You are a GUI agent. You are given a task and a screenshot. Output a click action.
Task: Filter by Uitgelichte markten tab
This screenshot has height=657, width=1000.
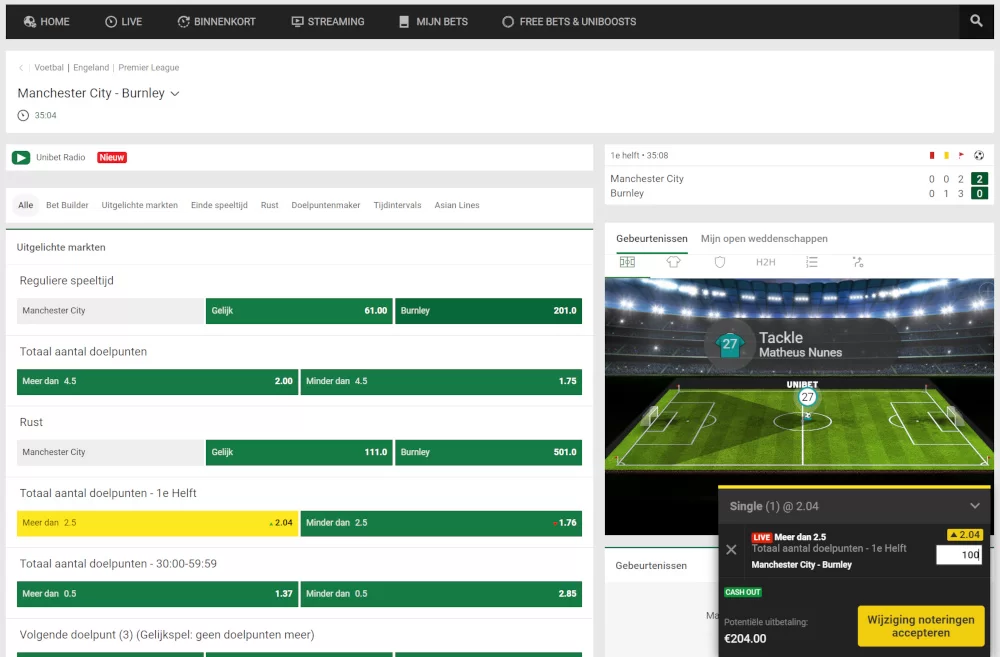(140, 205)
